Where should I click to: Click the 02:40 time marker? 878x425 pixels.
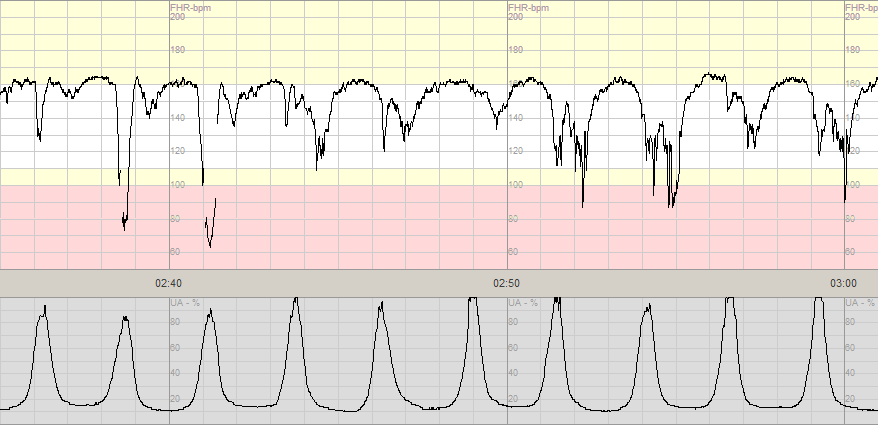(x=168, y=283)
